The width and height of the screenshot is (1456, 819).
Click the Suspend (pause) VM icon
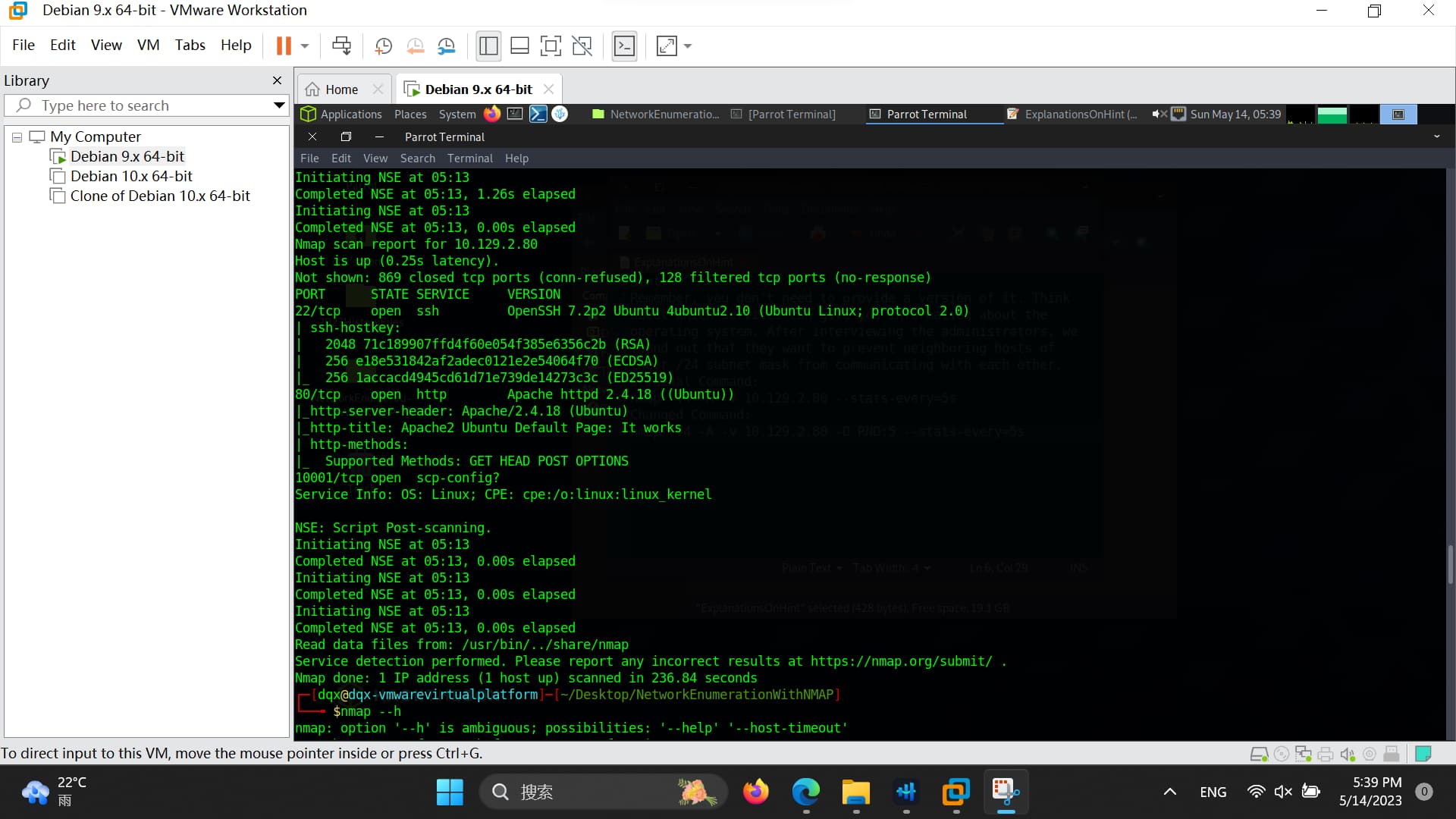pos(284,46)
